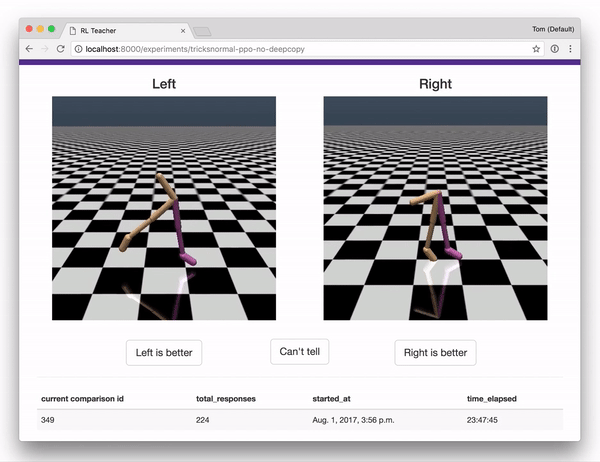Image resolution: width=600 pixels, height=462 pixels.
Task: Click the Right walker video clip
Action: (435, 208)
